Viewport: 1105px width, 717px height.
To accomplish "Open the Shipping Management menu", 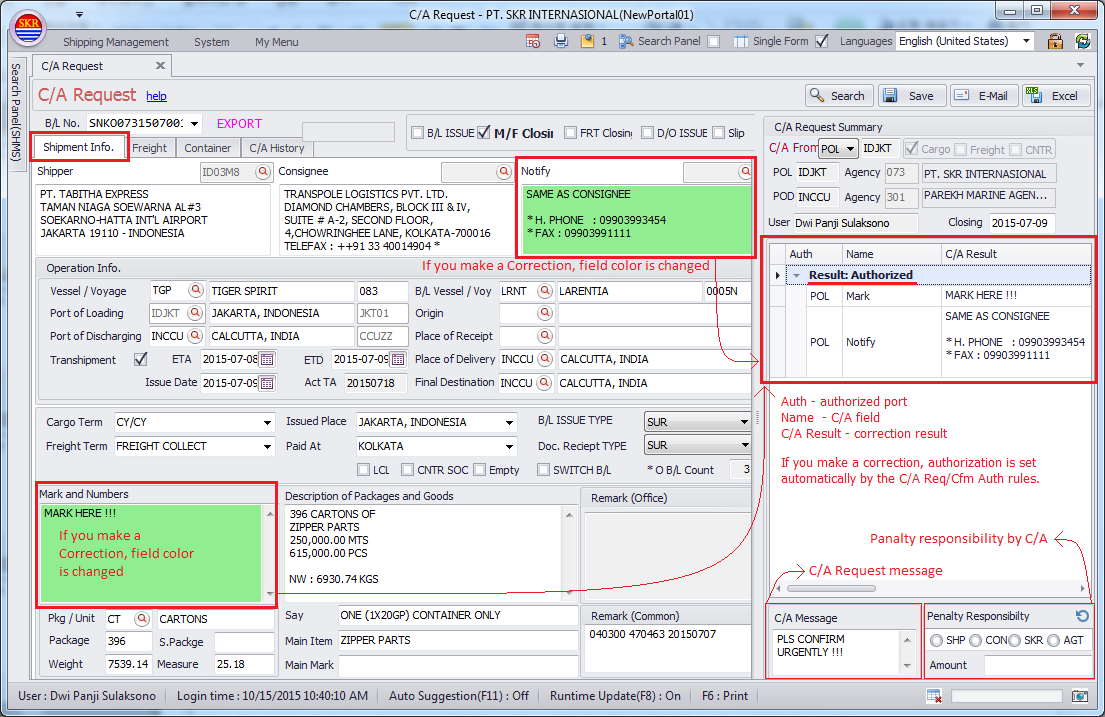I will tap(116, 42).
